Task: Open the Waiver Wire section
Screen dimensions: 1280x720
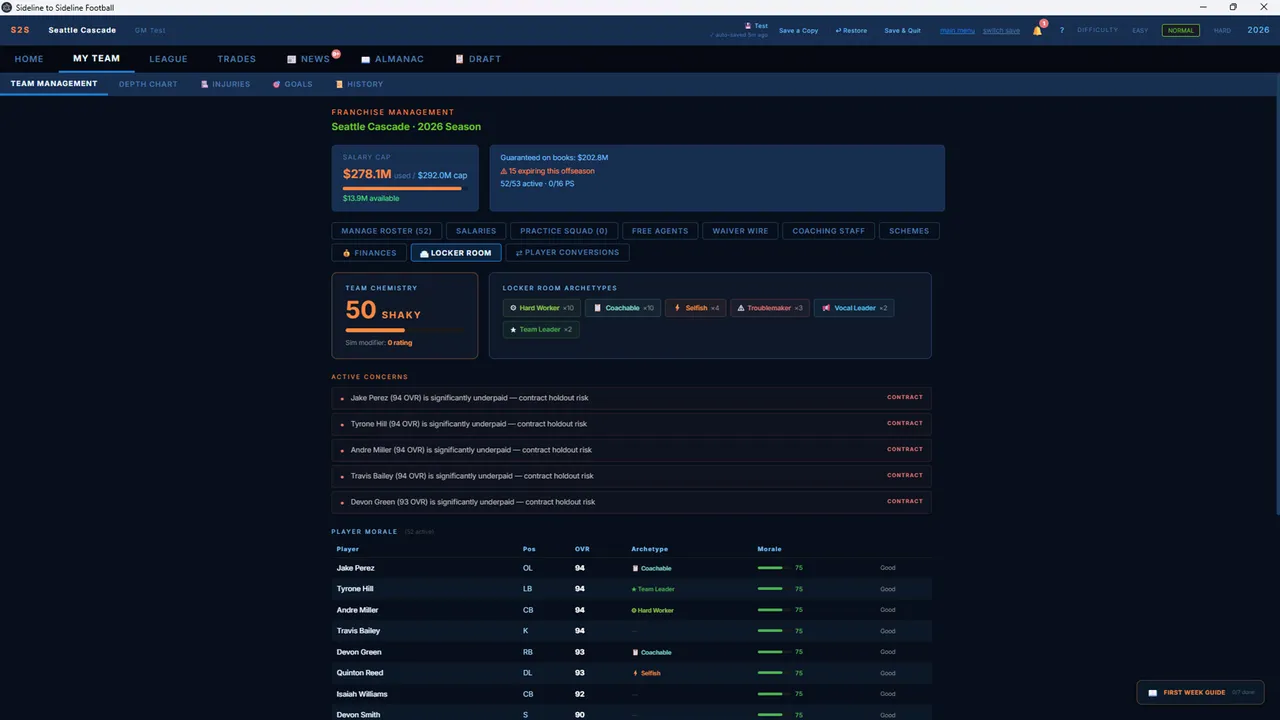Action: 740,231
